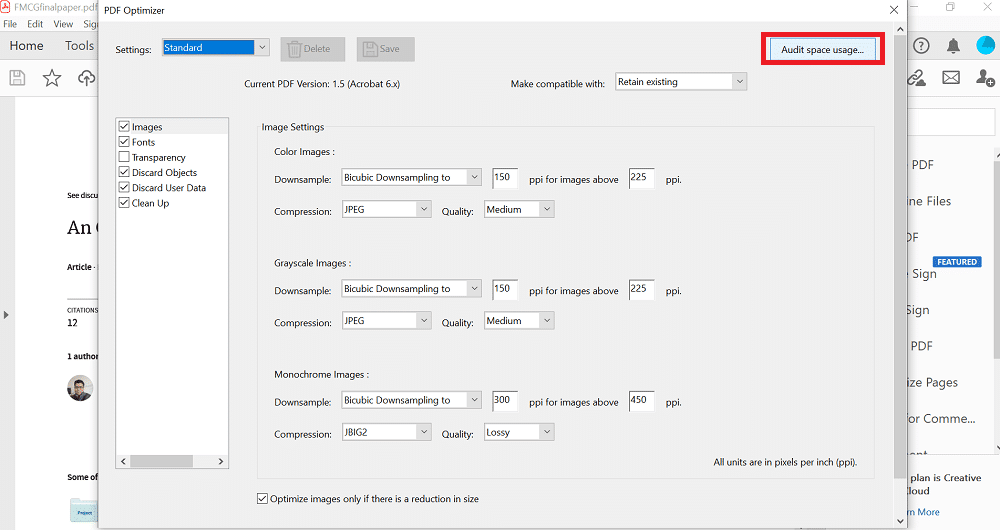Click the floppy disk save icon in Acrobat toolbar
This screenshot has height=531, width=1000.
tap(17, 78)
